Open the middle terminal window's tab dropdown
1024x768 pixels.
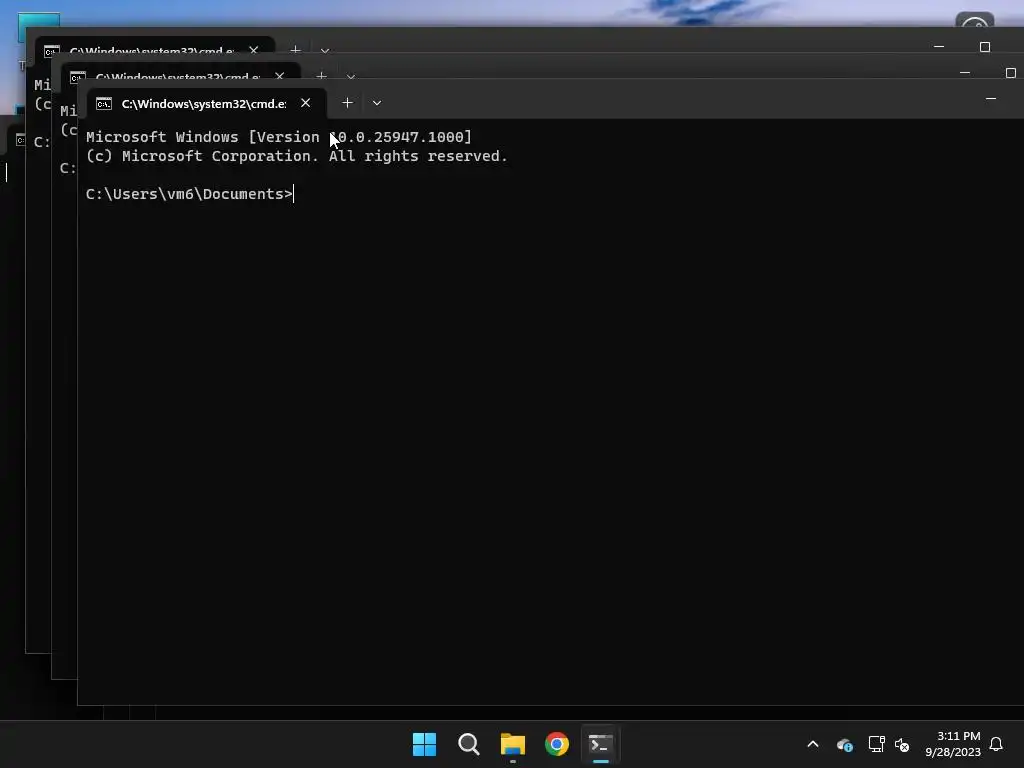pyautogui.click(x=351, y=76)
